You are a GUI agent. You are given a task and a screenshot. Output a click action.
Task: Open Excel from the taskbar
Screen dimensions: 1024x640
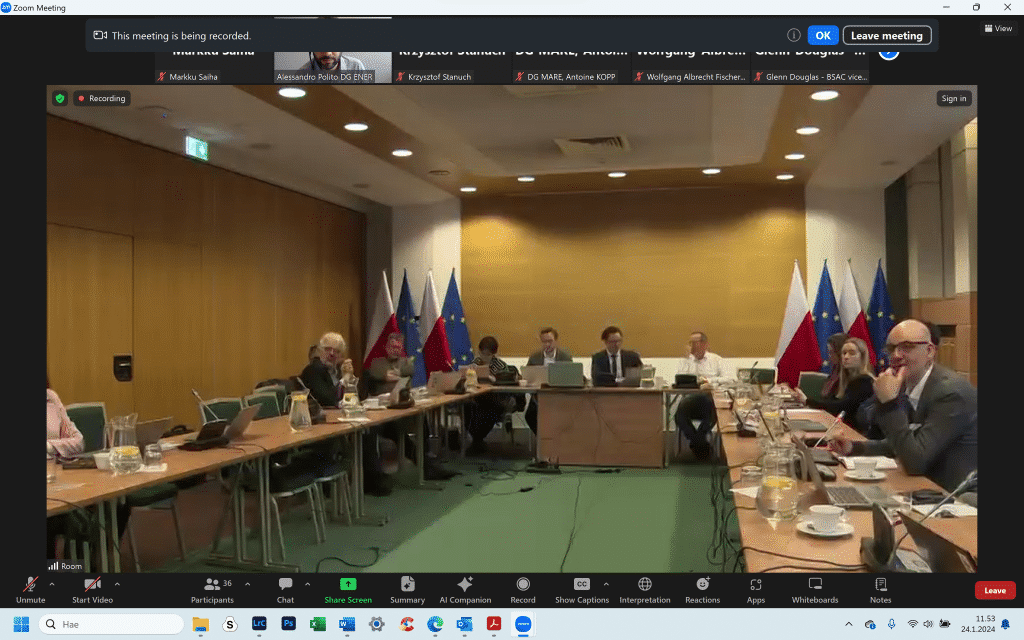pyautogui.click(x=318, y=624)
